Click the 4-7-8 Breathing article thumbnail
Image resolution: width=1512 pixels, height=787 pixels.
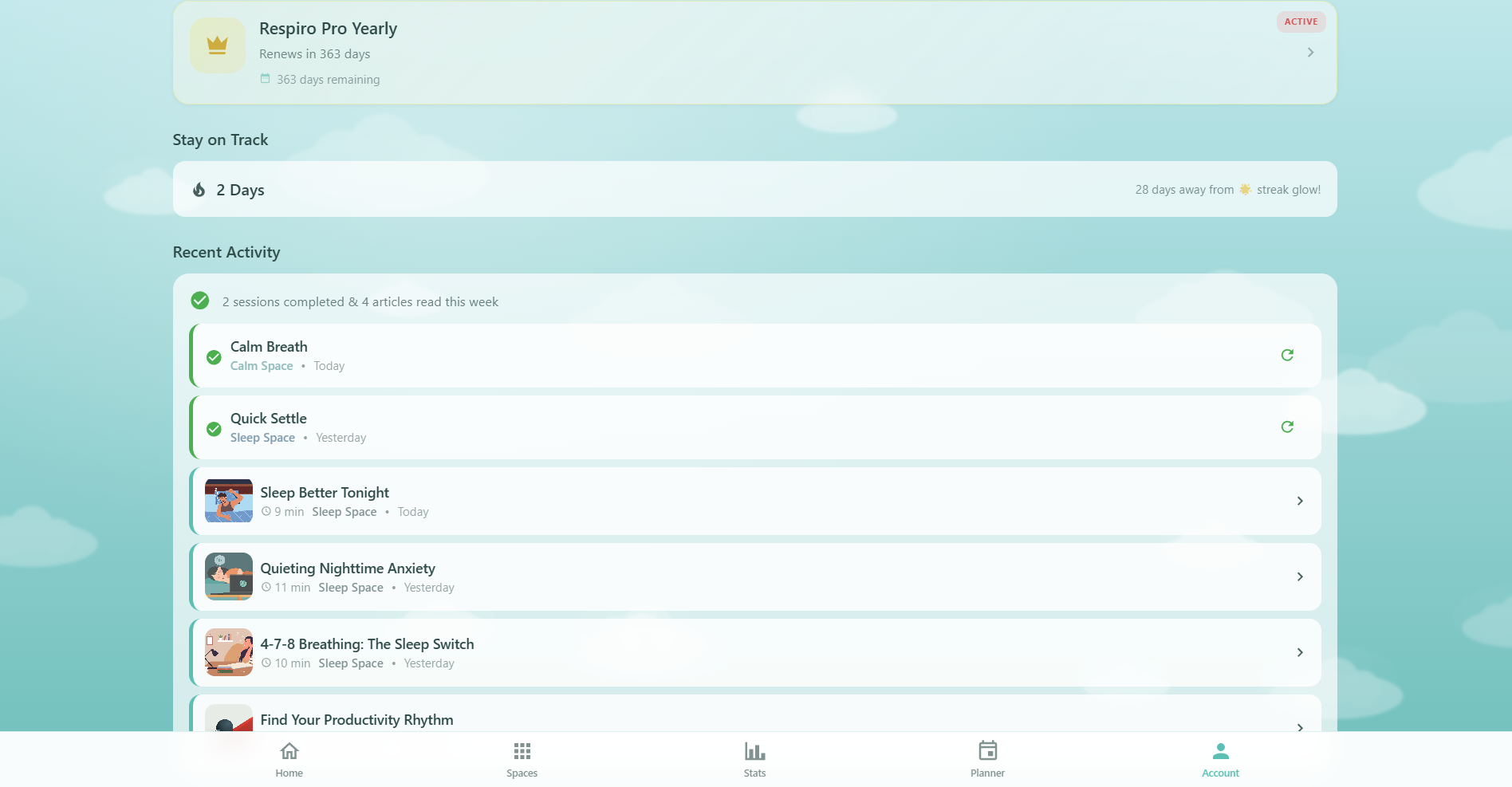pos(228,652)
